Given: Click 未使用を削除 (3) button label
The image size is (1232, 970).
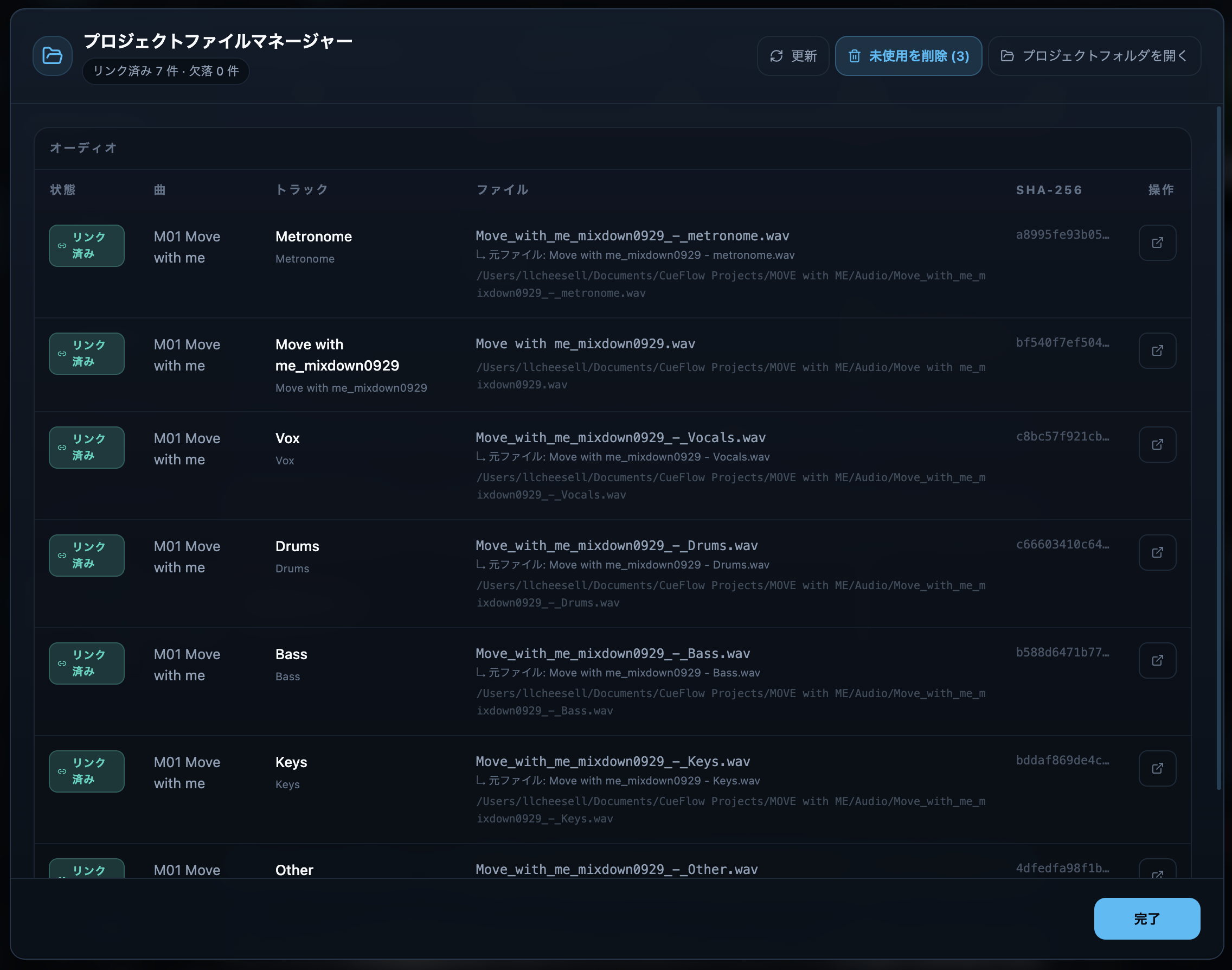Looking at the screenshot, I should (x=919, y=56).
